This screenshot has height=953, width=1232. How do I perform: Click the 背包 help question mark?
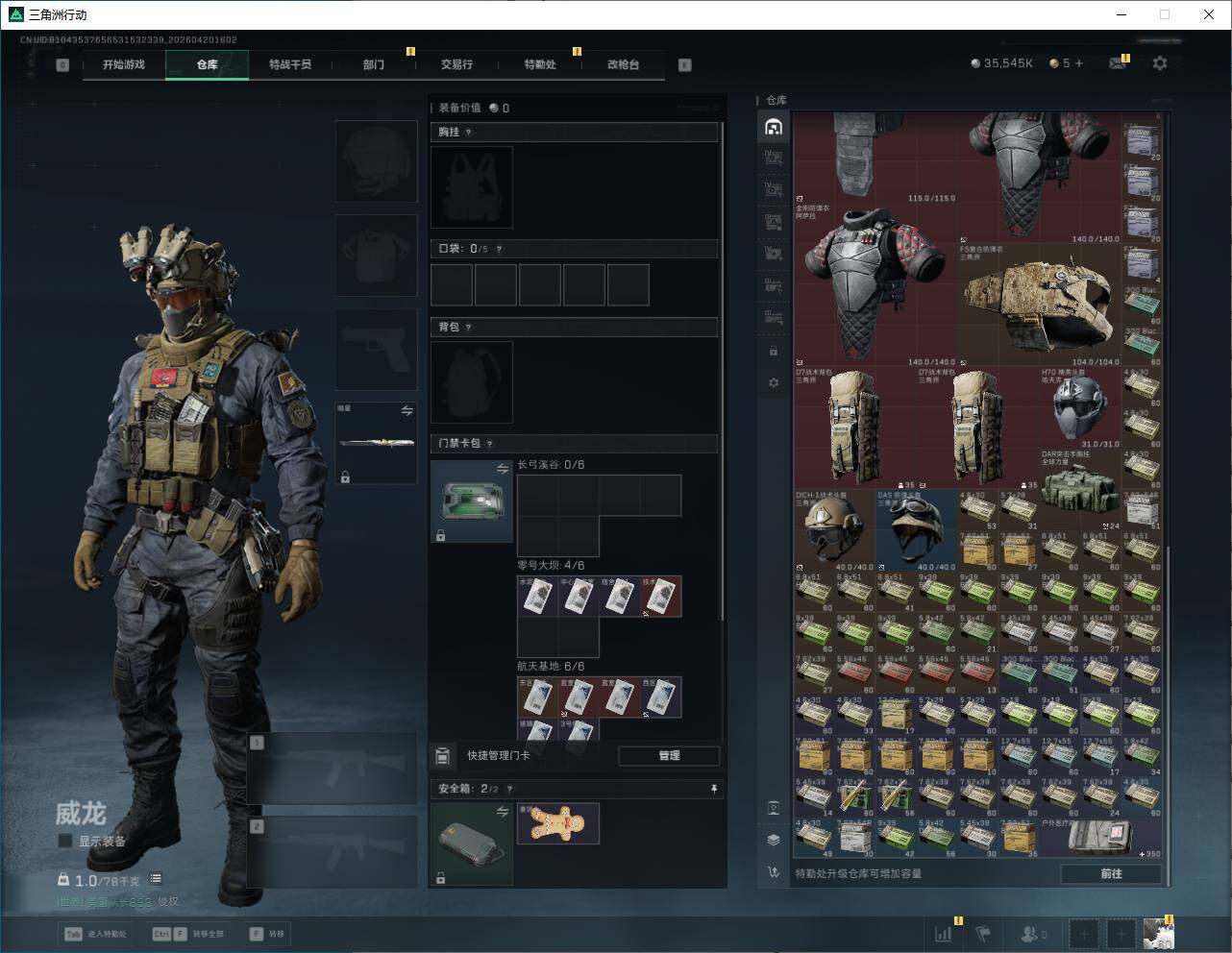pos(469,328)
